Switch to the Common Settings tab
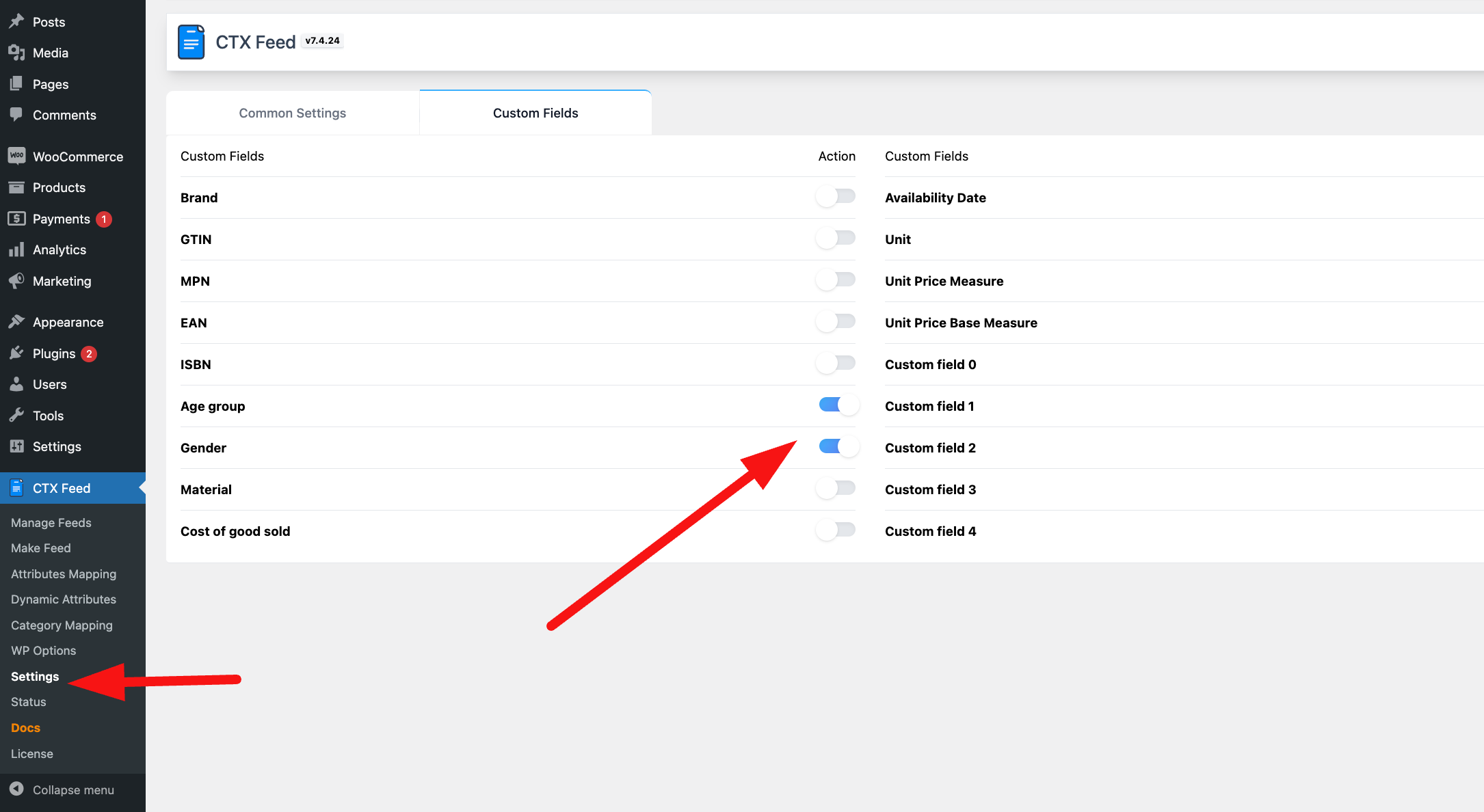 pyautogui.click(x=293, y=113)
